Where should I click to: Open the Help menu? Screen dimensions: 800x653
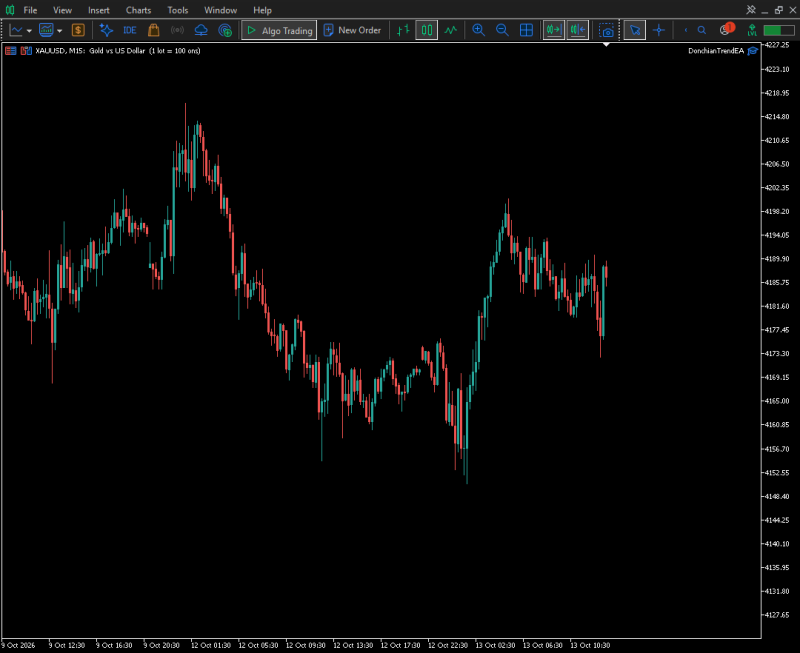[262, 10]
